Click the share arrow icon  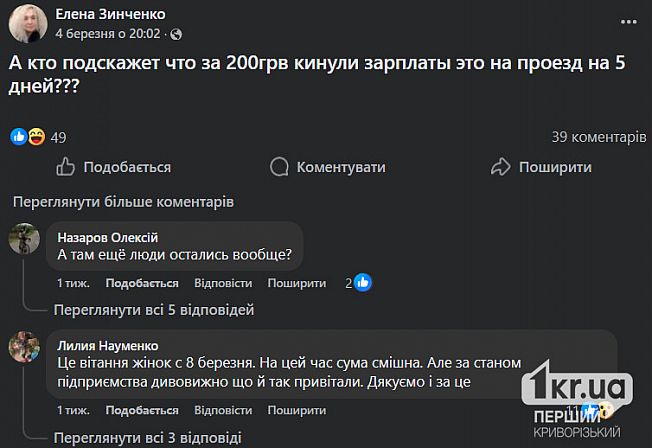(x=501, y=167)
